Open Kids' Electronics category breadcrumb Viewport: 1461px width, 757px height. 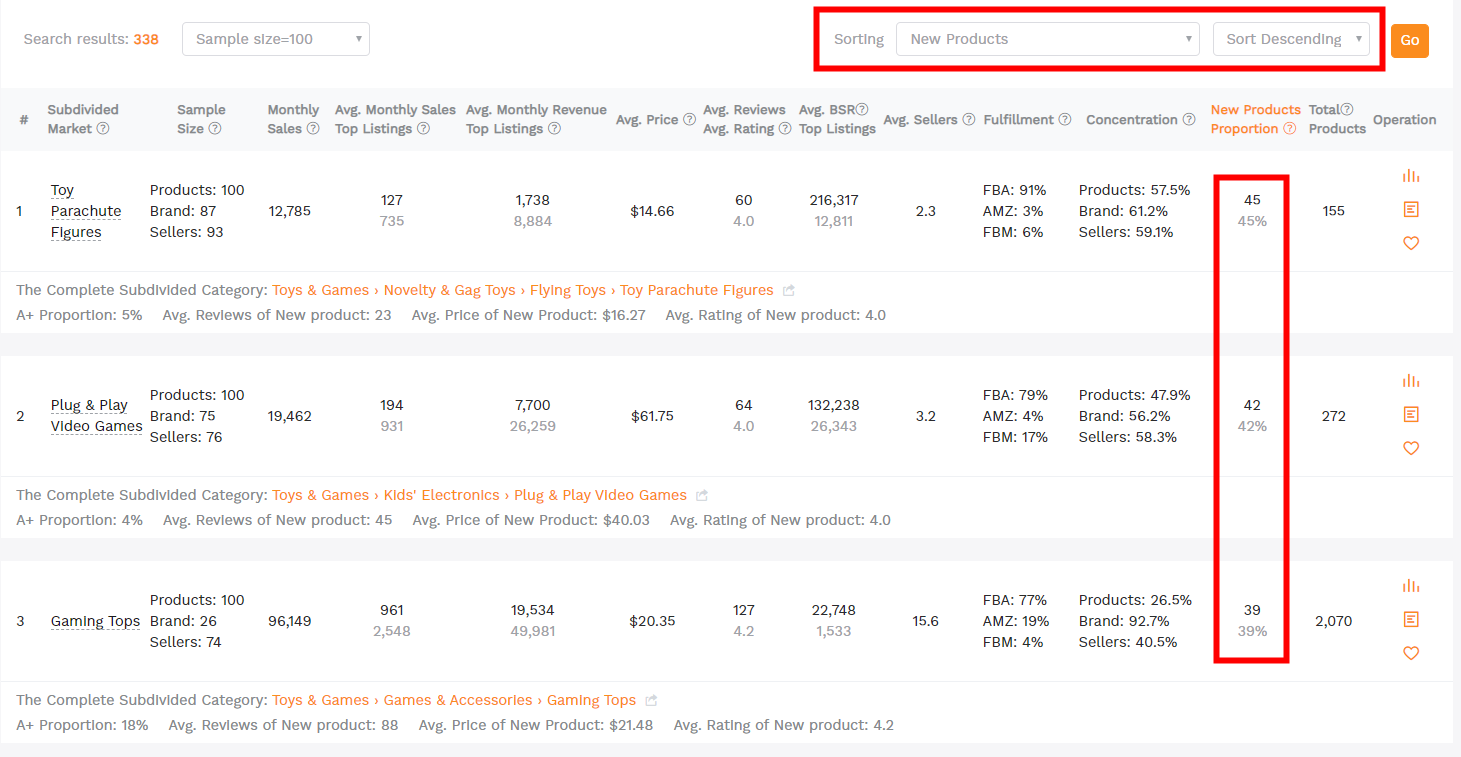(441, 495)
